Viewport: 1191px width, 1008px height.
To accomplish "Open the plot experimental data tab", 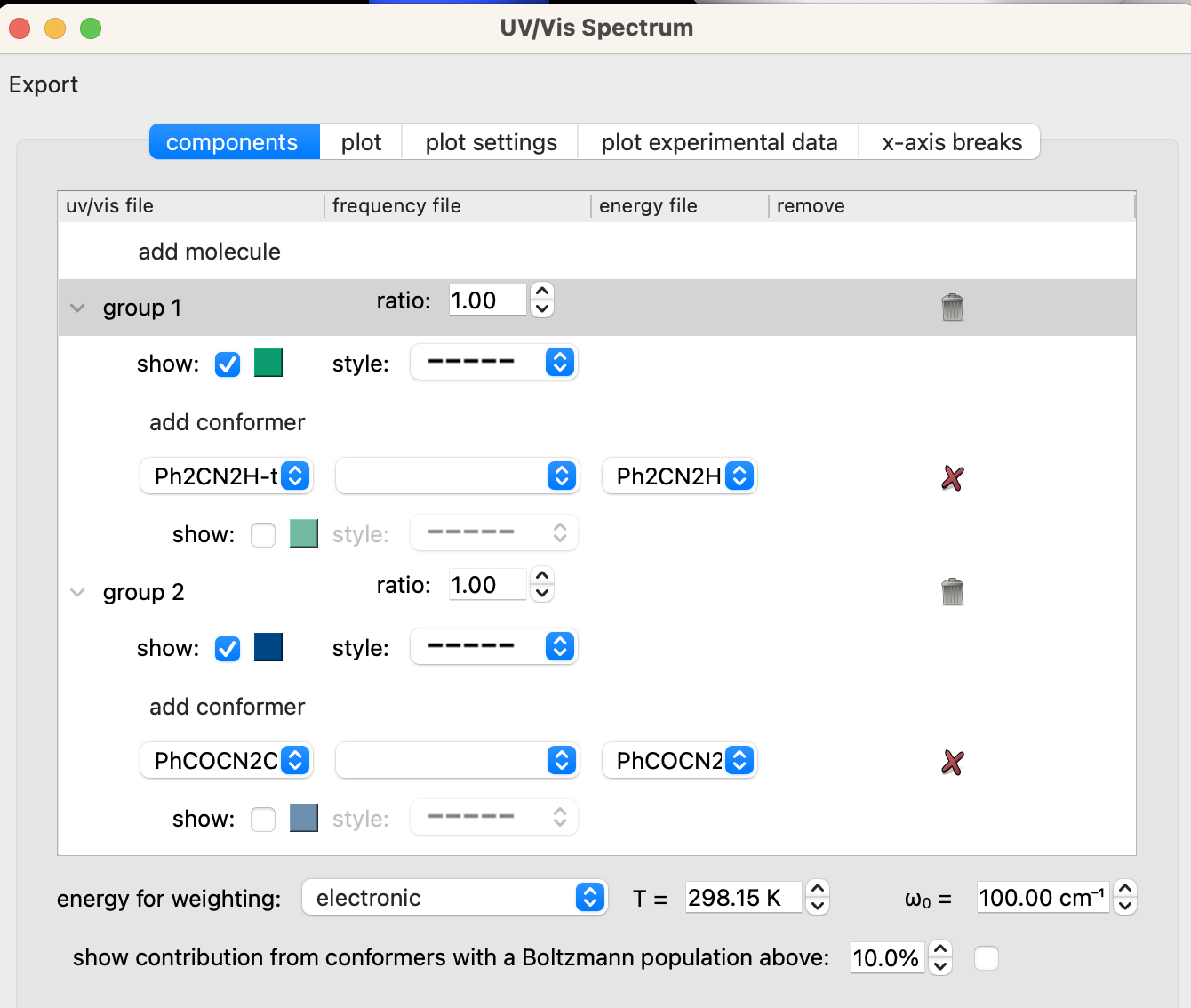I will [719, 142].
